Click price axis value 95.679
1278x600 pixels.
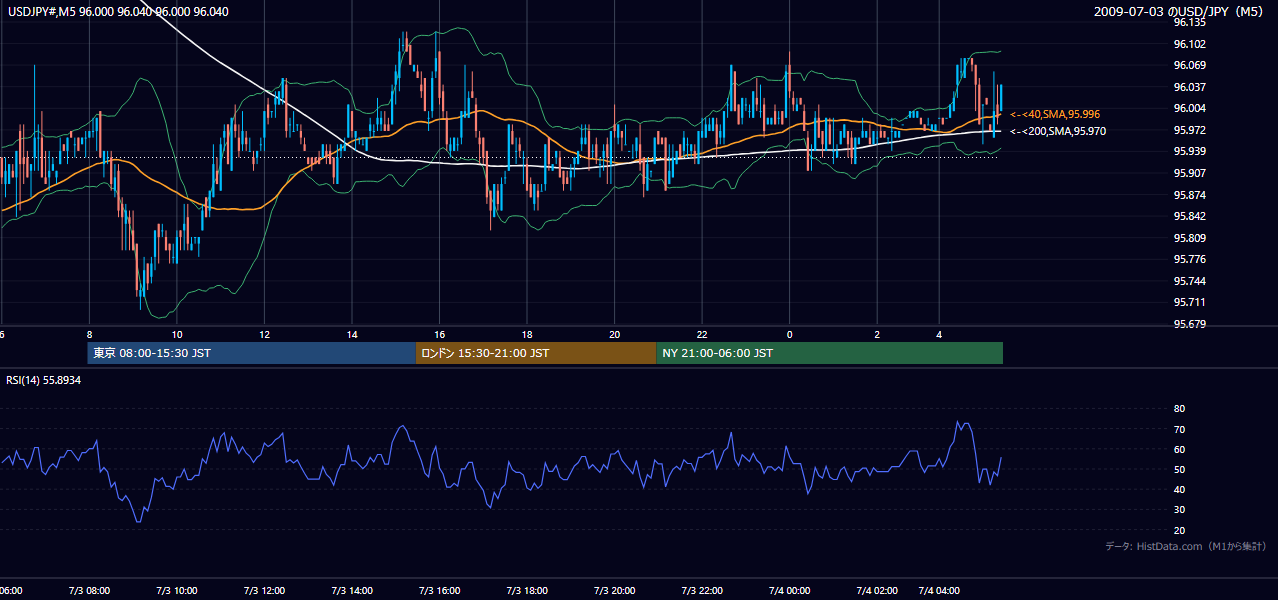(x=1188, y=324)
